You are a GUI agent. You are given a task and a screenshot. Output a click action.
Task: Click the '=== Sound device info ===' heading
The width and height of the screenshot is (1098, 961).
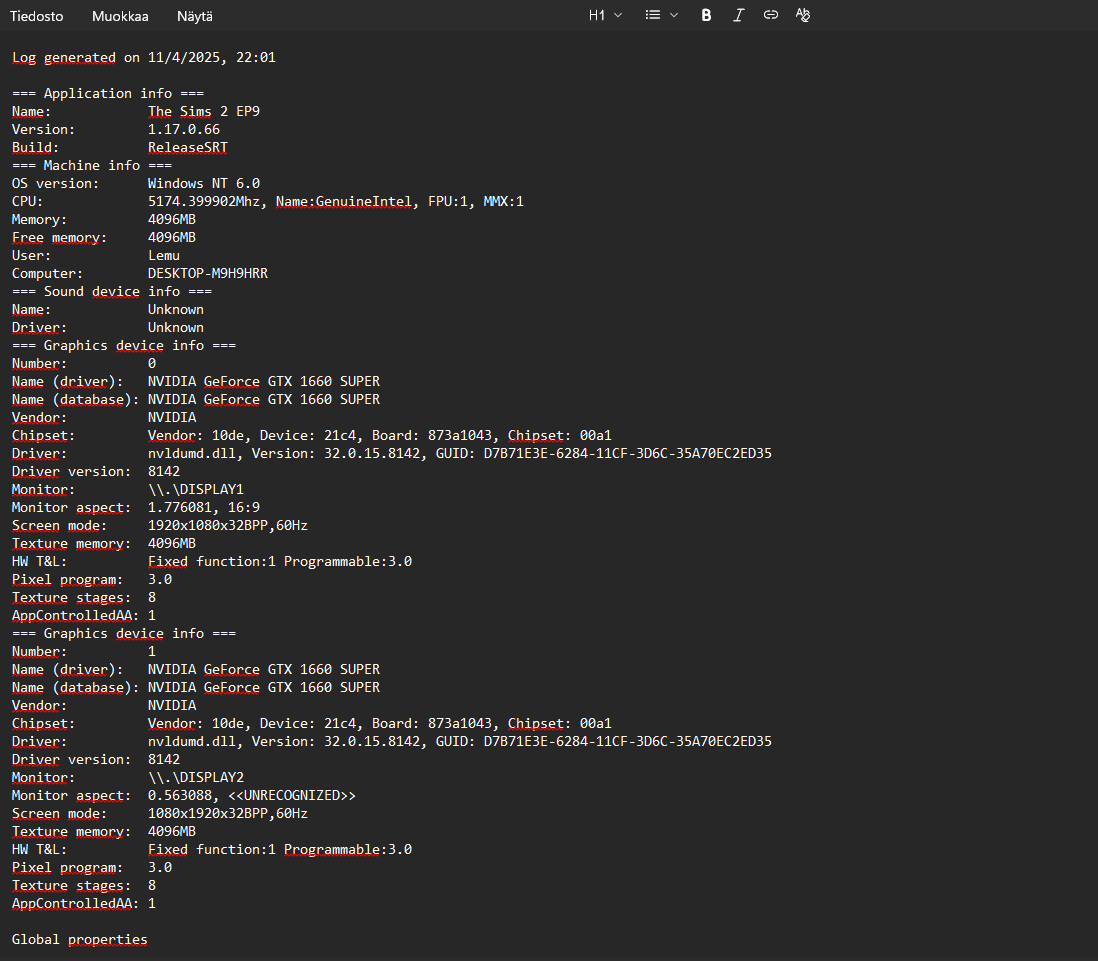(x=112, y=291)
